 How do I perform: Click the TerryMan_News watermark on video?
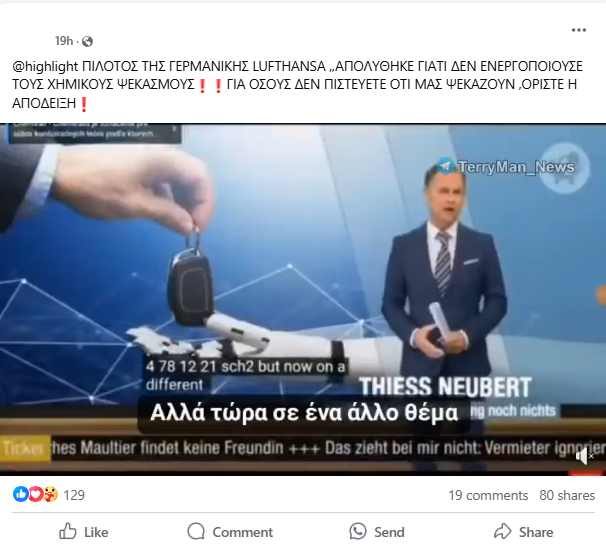point(516,167)
